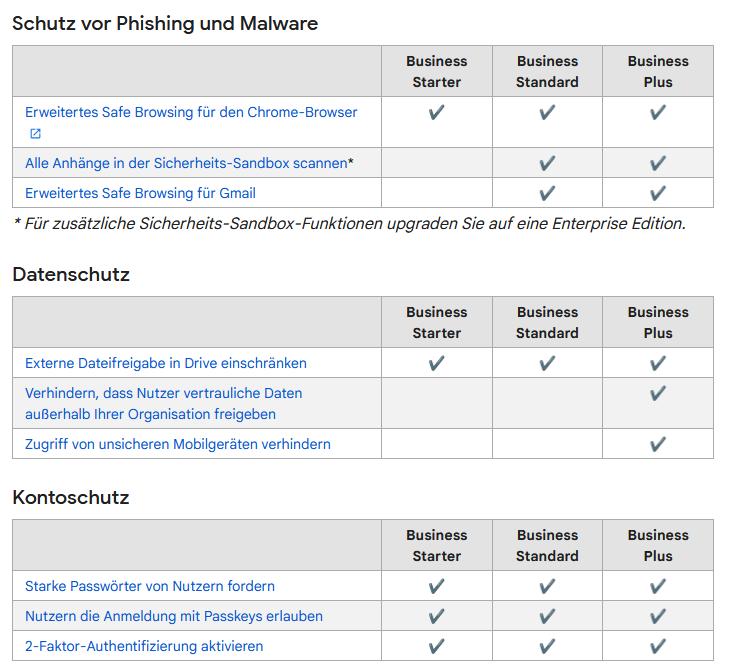This screenshot has height=672, width=738.
Task: Open Zugriff von unsicheren Mobilgeräten verhindern link
Action: (178, 445)
